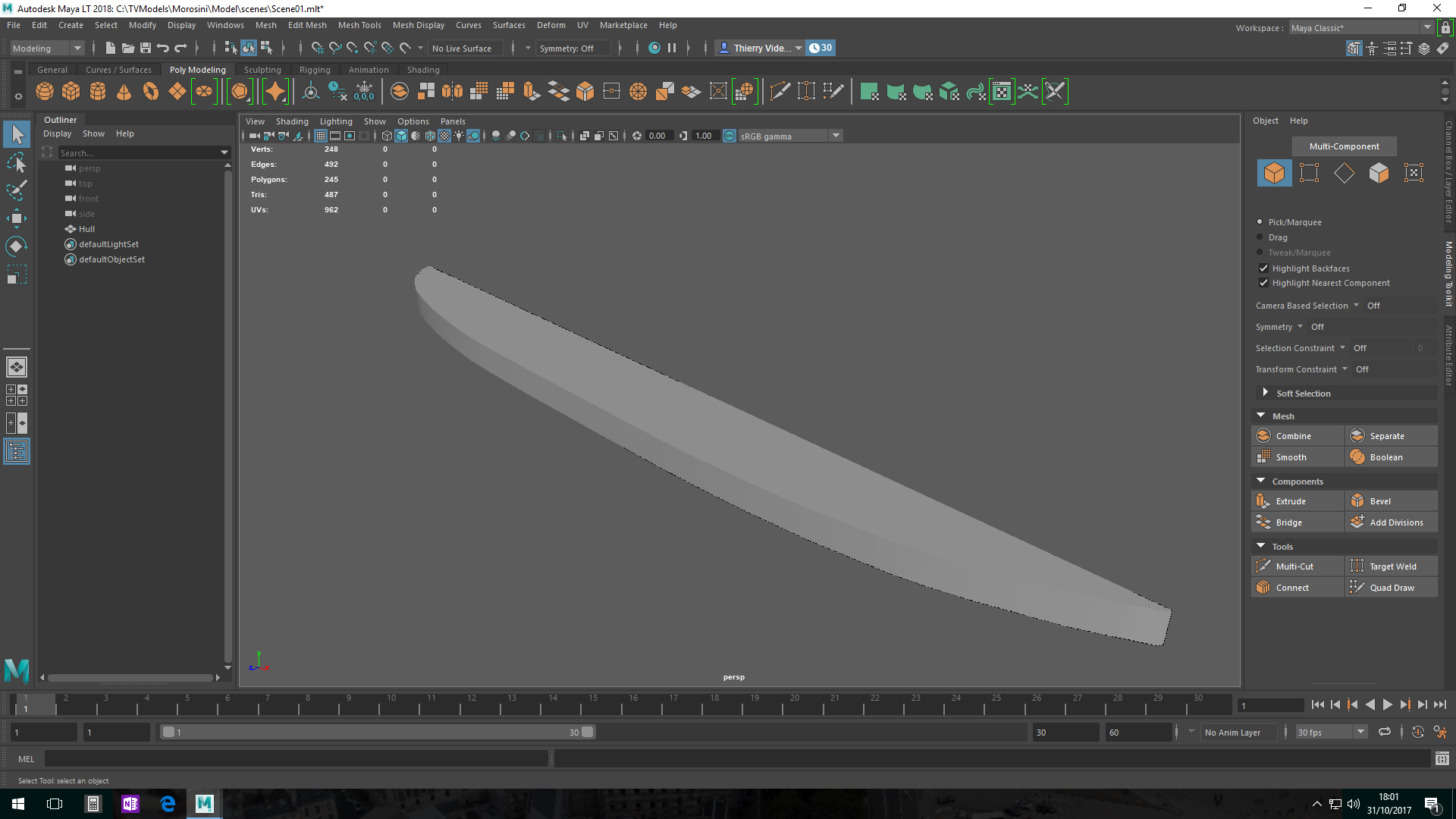Create polygon sphere from the shelf
Viewport: 1456px width, 819px height.
(x=45, y=92)
